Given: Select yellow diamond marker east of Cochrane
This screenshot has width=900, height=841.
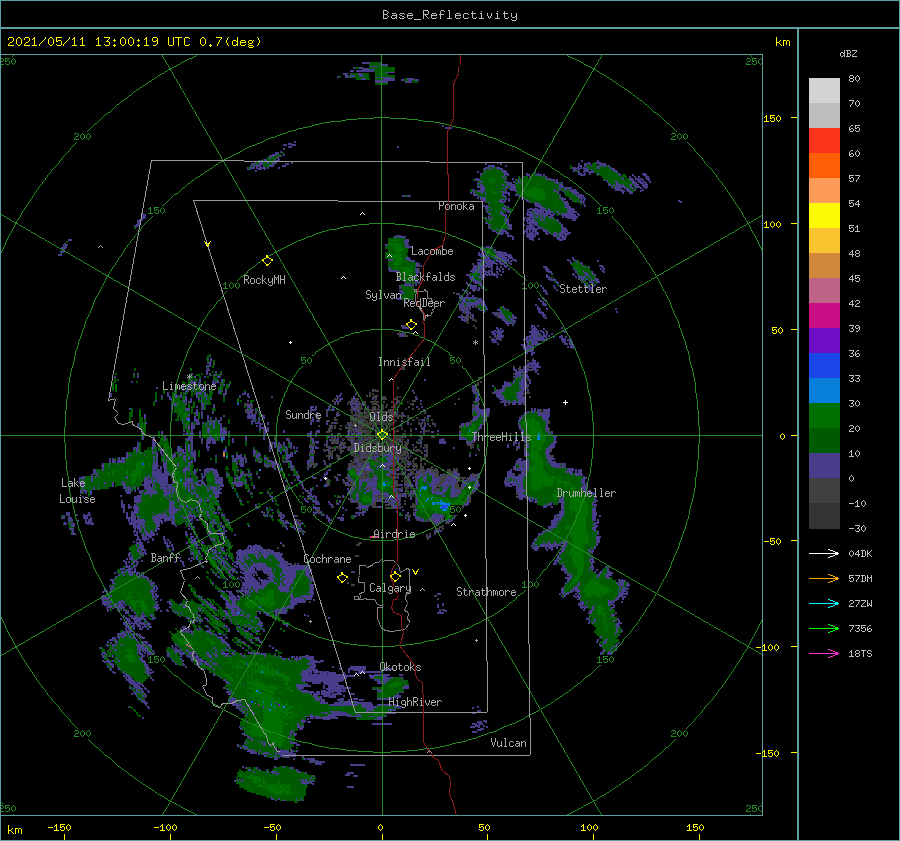Looking at the screenshot, I should pyautogui.click(x=342, y=578).
